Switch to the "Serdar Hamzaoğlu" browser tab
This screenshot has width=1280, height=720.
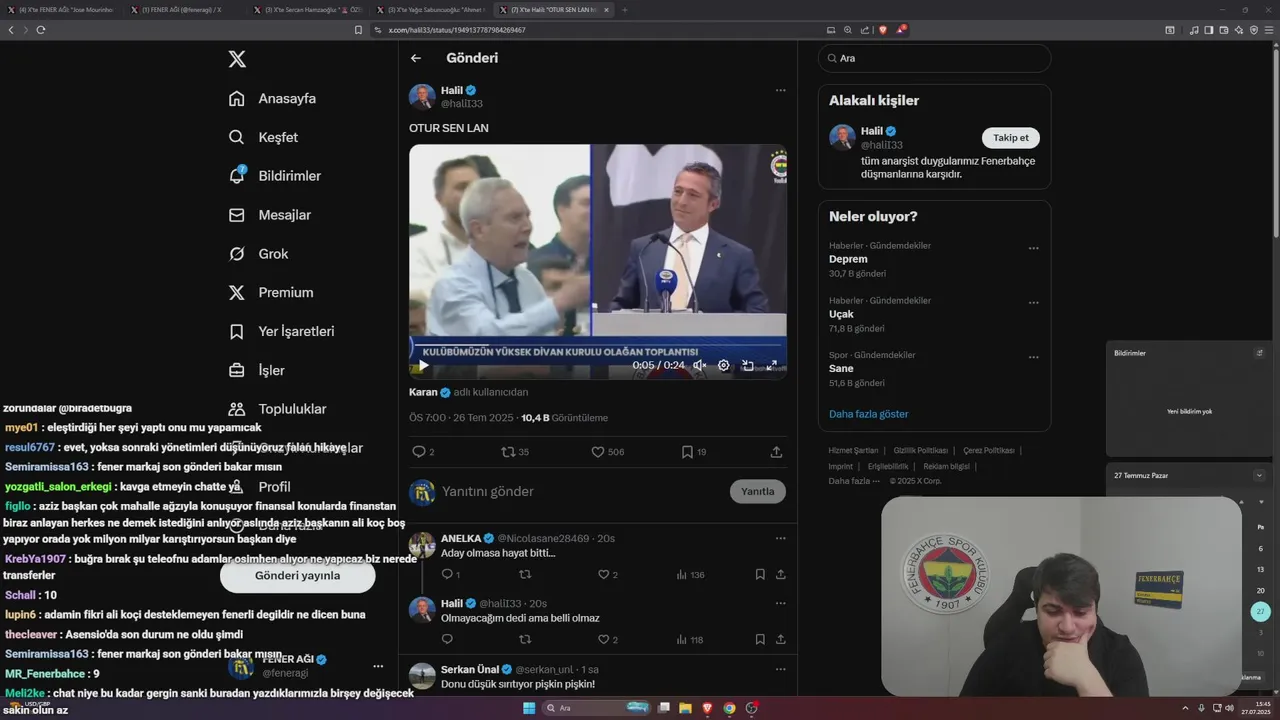[x=310, y=10]
